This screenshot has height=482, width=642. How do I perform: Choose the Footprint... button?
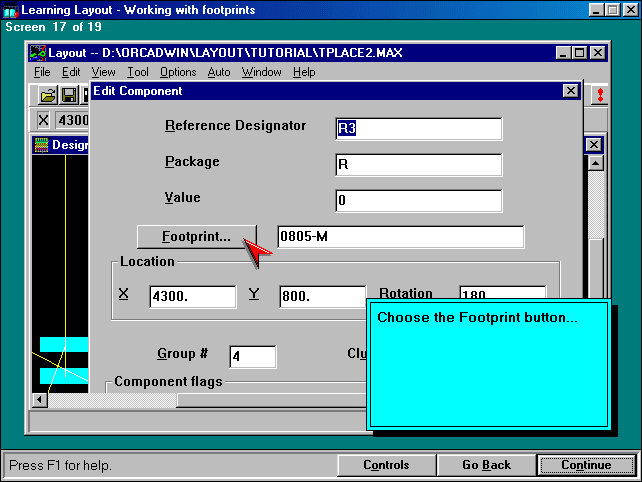196,237
